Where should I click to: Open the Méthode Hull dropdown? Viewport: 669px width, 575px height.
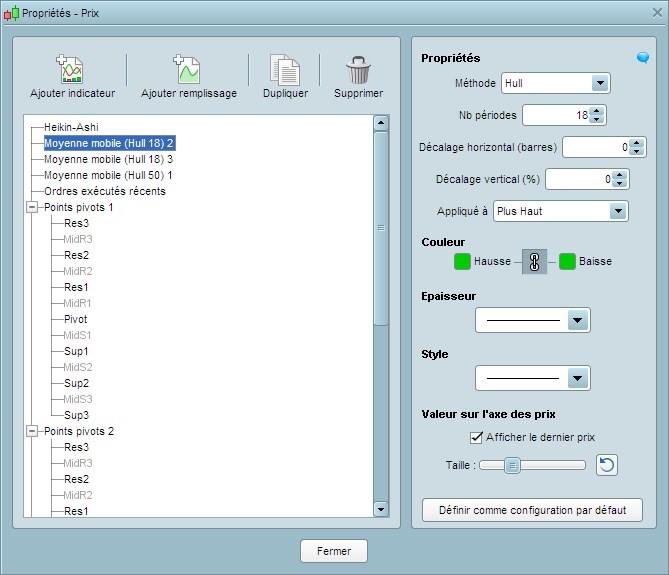tap(599, 83)
